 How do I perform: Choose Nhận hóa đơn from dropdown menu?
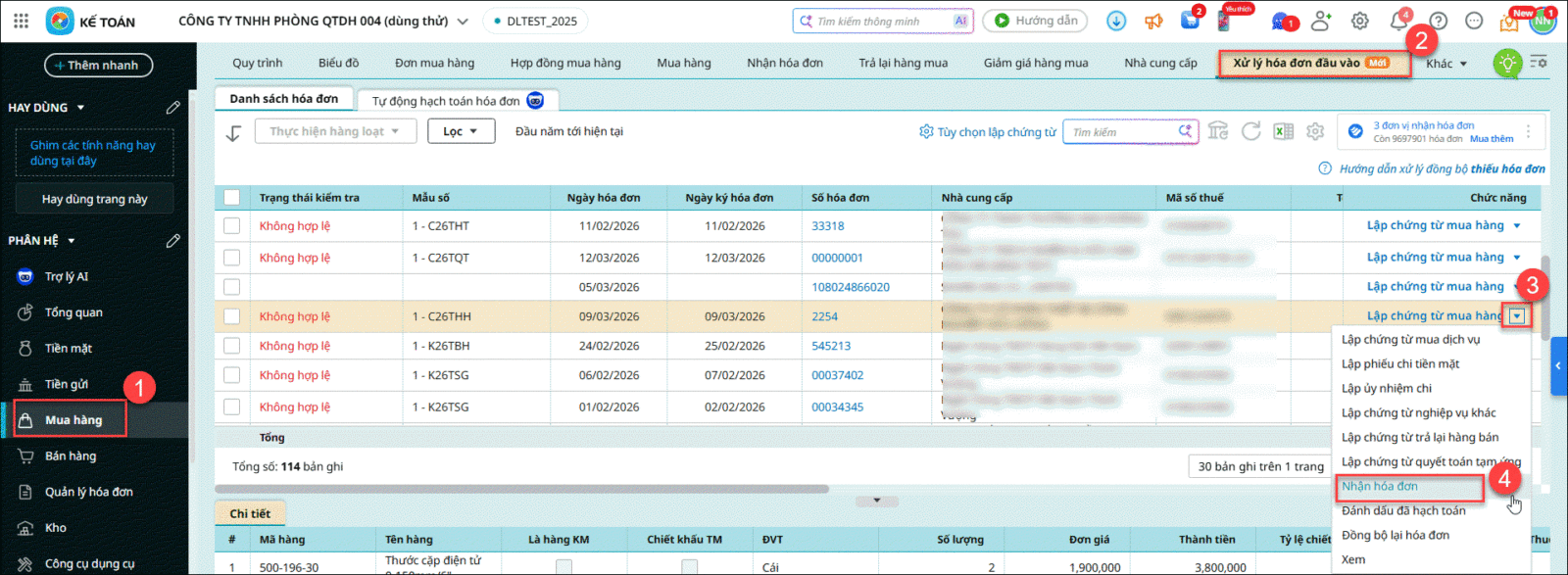click(x=1380, y=487)
